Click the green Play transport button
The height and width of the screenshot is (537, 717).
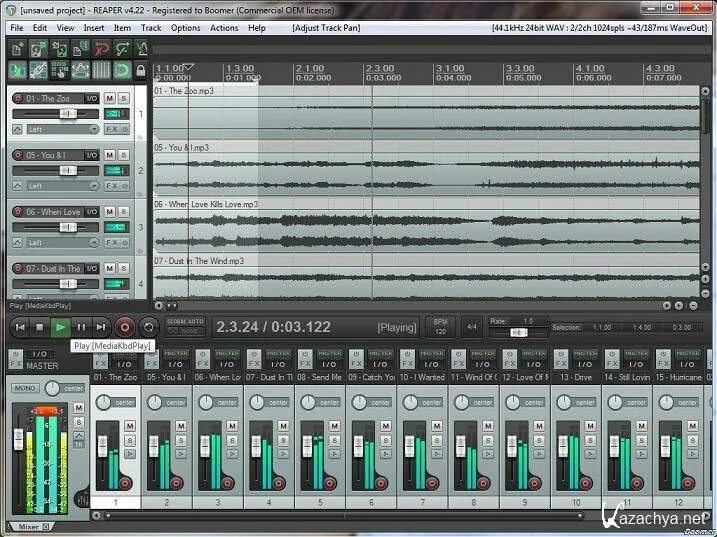pyautogui.click(x=60, y=327)
